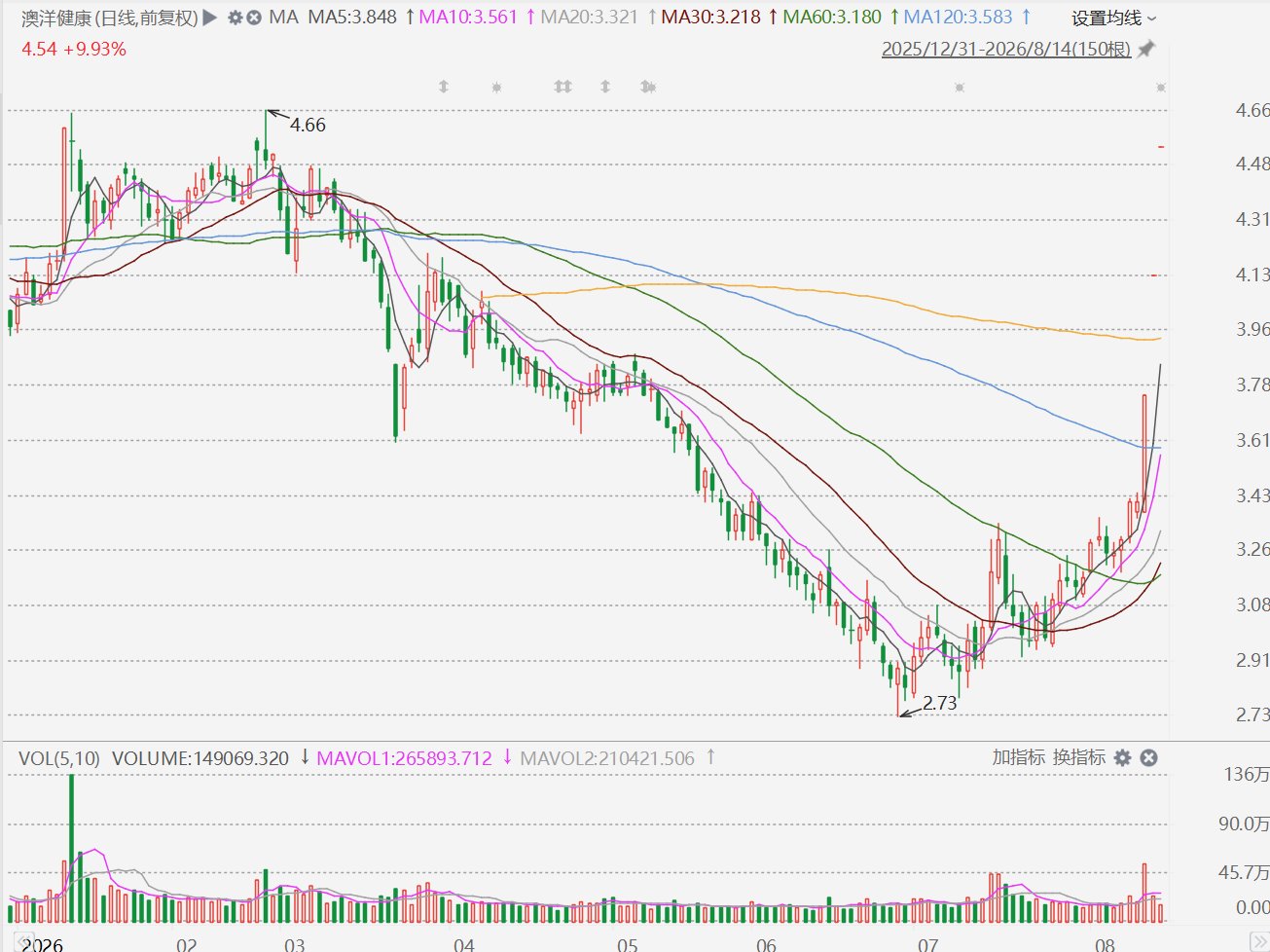Click the 3.43 price axis label

coord(1252,495)
